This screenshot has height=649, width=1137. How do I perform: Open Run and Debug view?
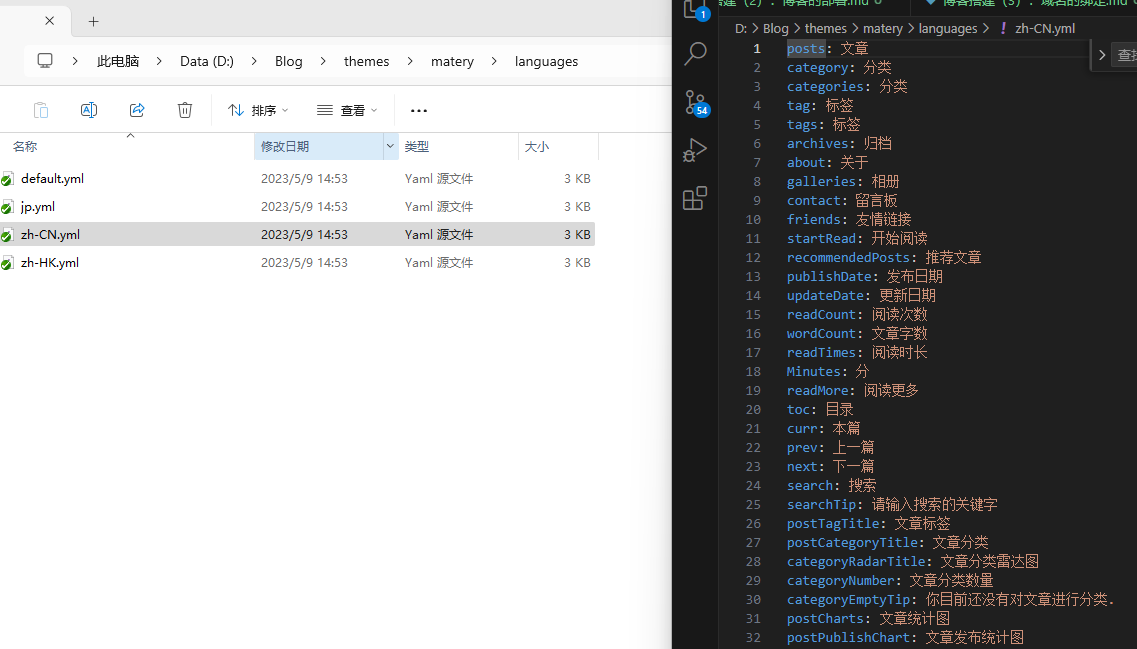[x=695, y=150]
